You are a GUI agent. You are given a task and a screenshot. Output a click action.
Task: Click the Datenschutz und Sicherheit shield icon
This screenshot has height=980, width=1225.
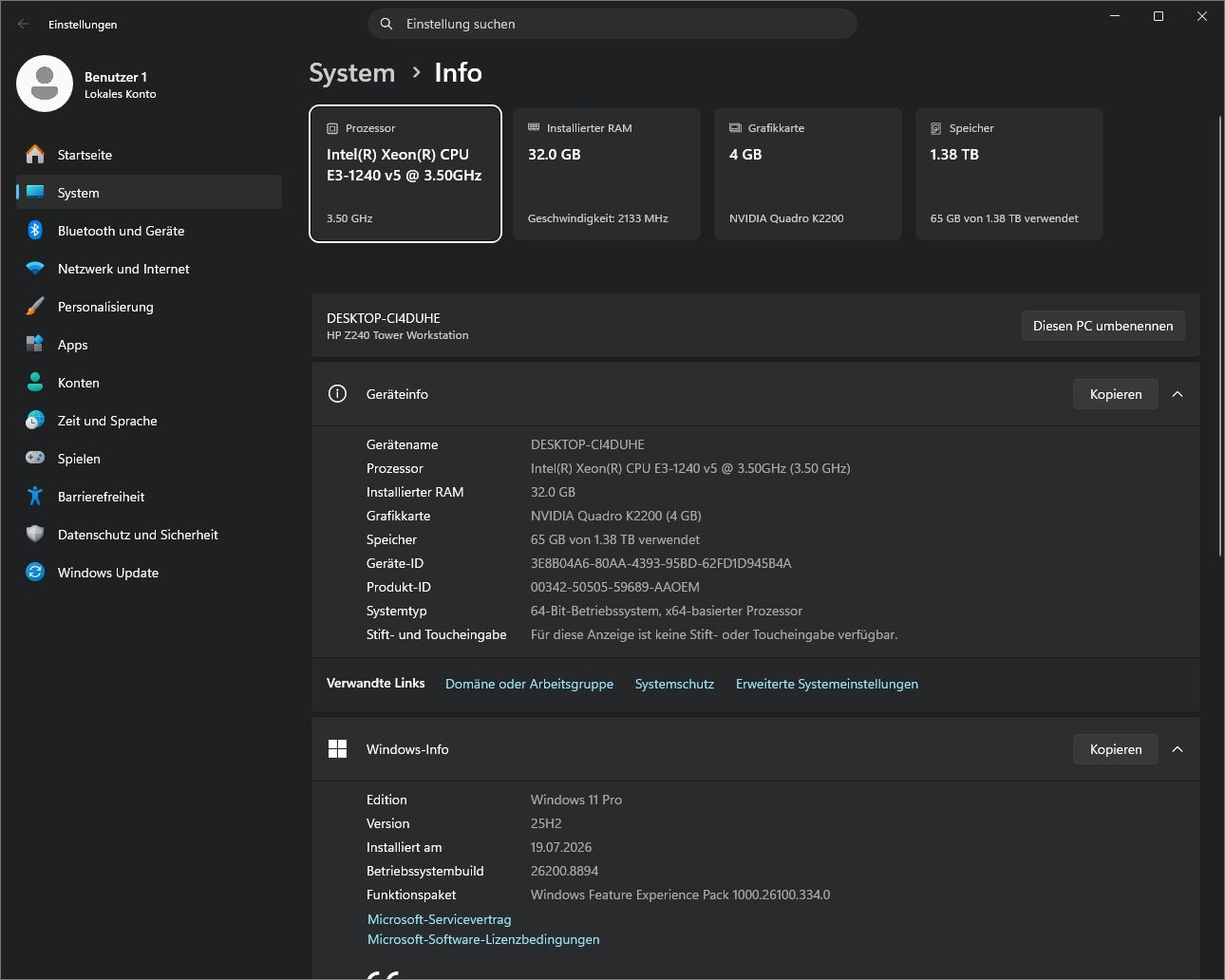click(x=35, y=534)
